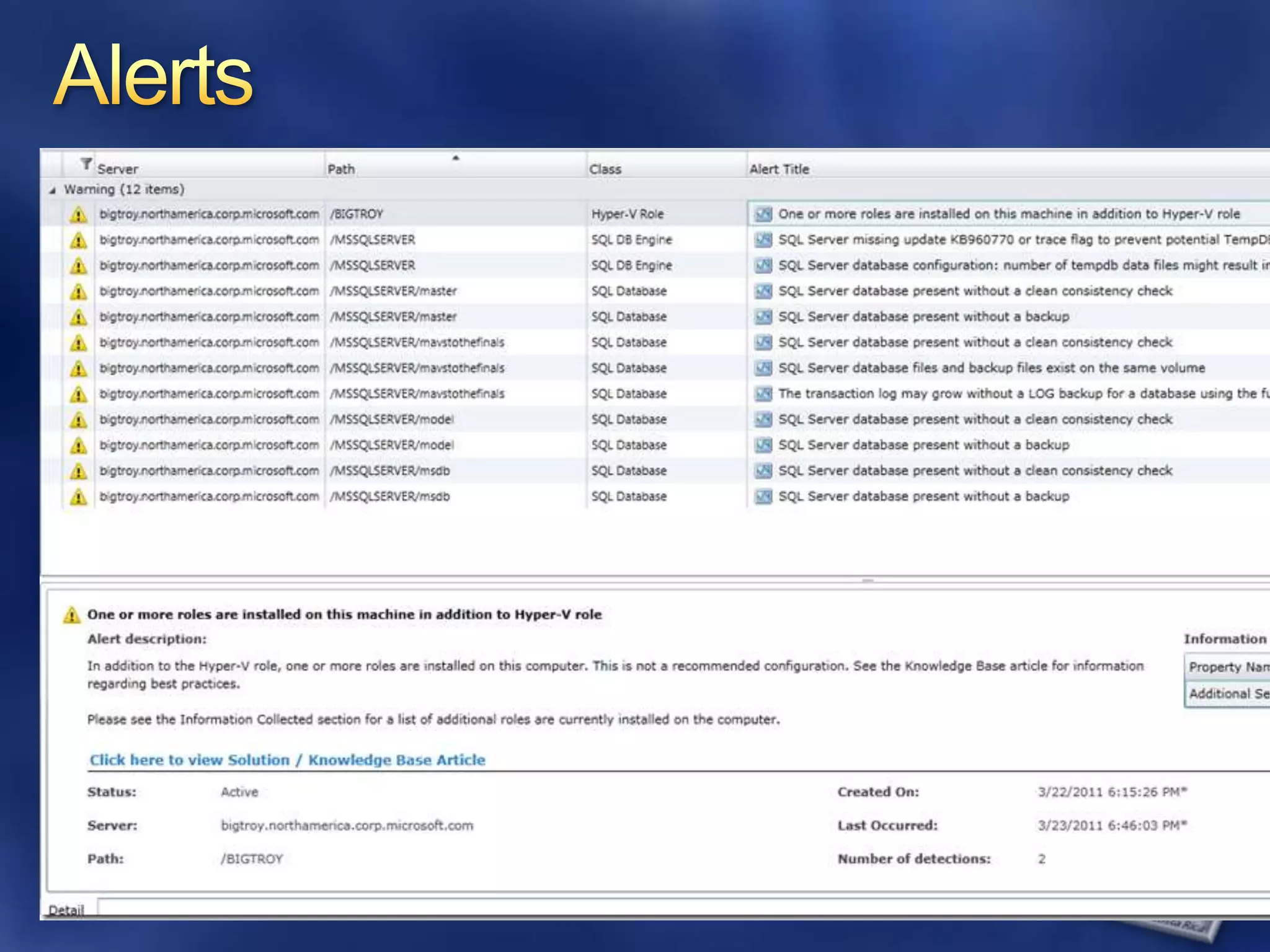1270x952 pixels.
Task: Click warning icon on mavstothefinals consistency check row
Action: (78, 343)
